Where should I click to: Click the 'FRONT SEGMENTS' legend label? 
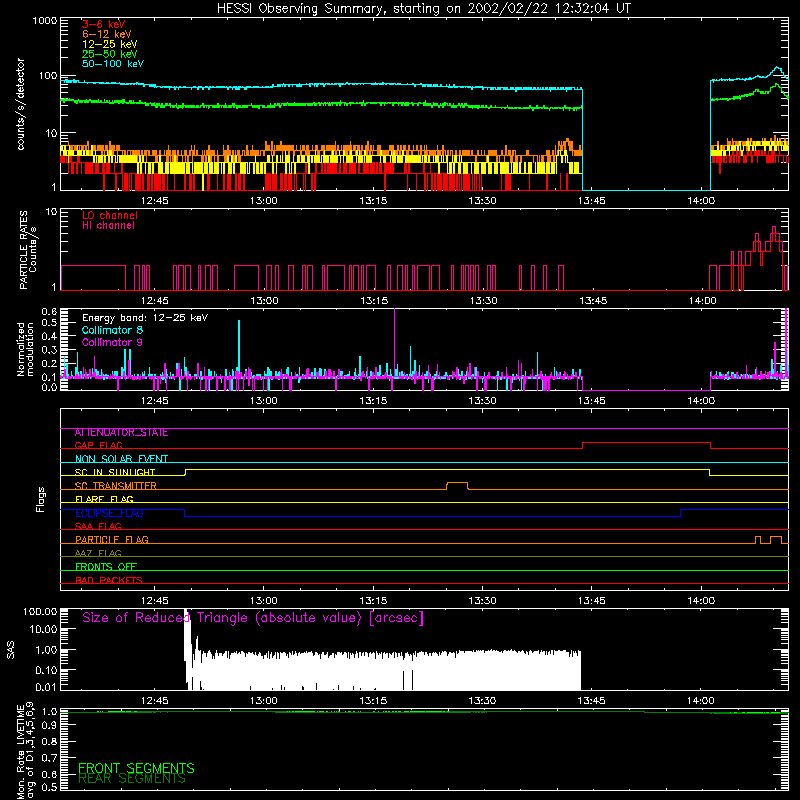pos(136,768)
